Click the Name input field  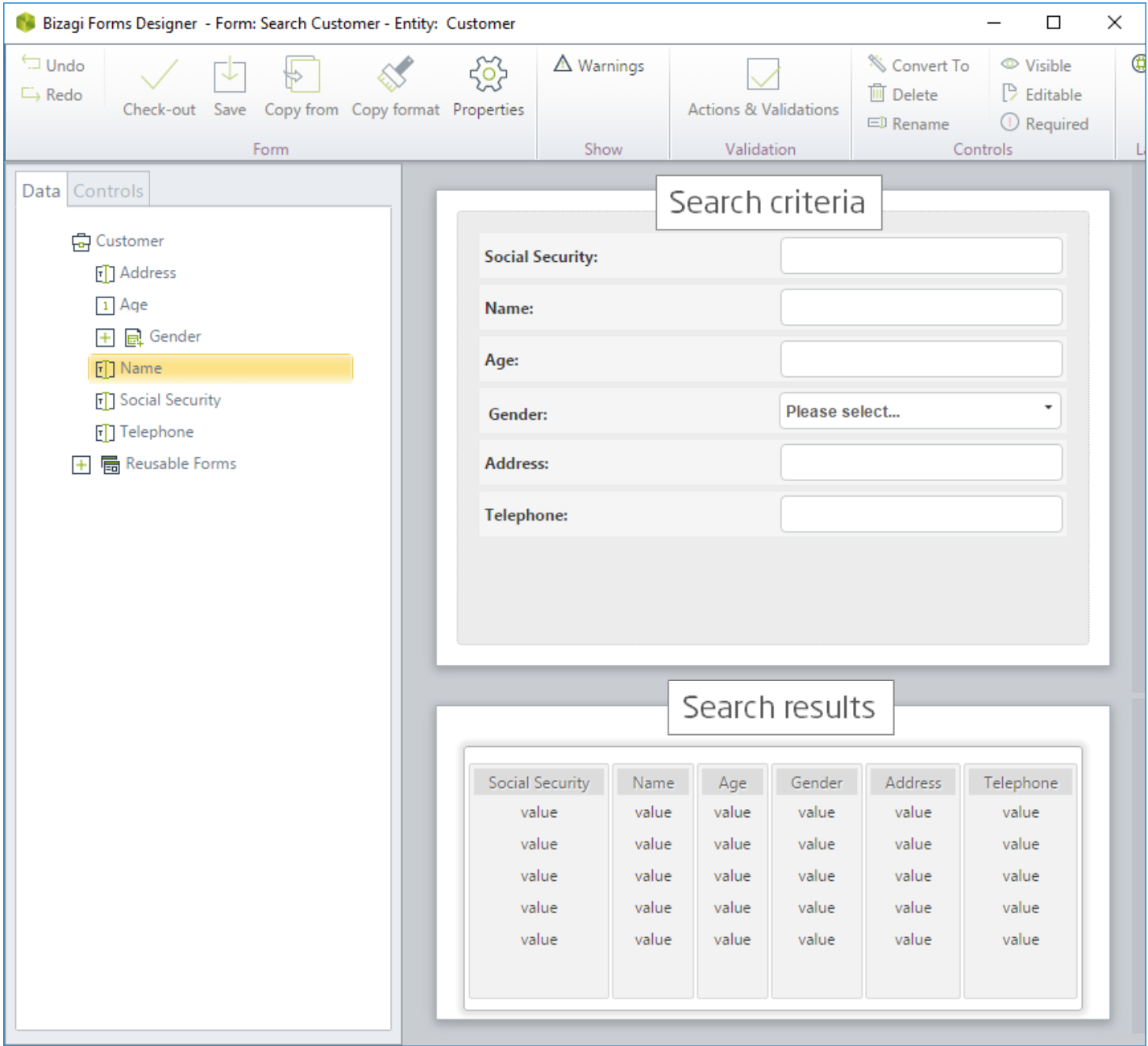921,308
